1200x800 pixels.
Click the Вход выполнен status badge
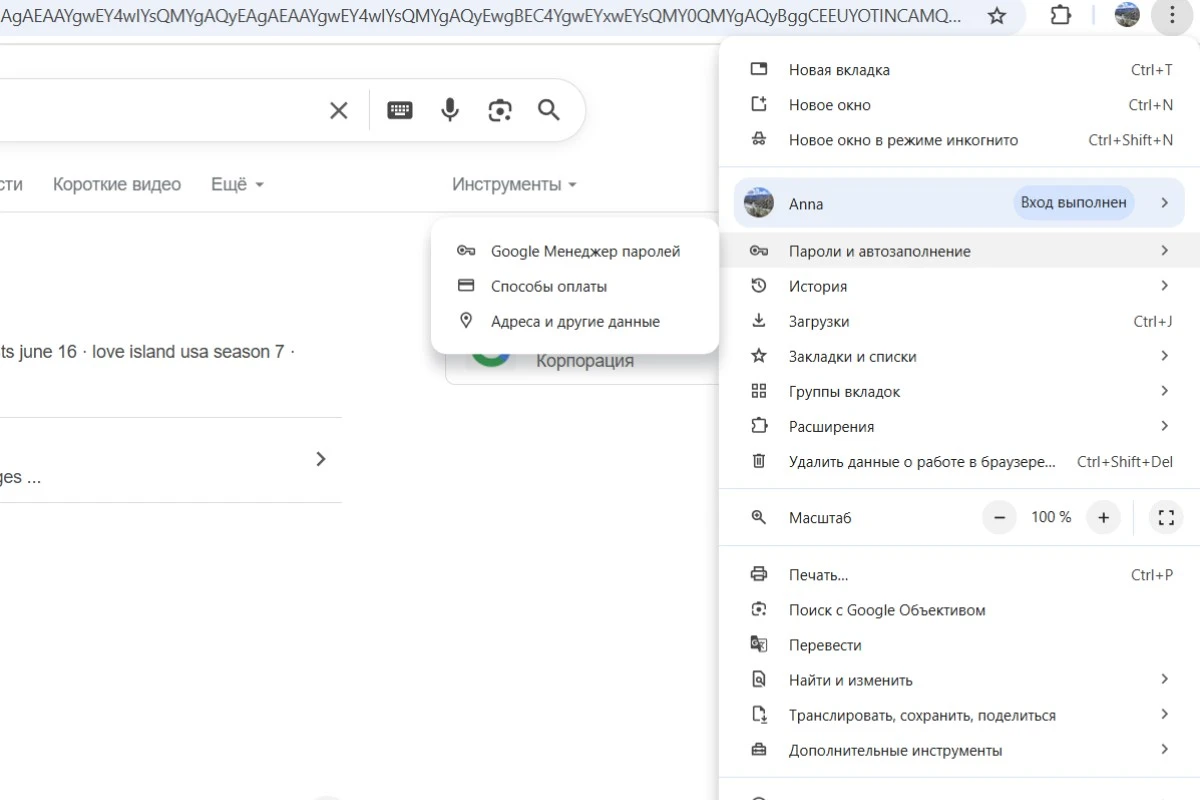(1073, 202)
